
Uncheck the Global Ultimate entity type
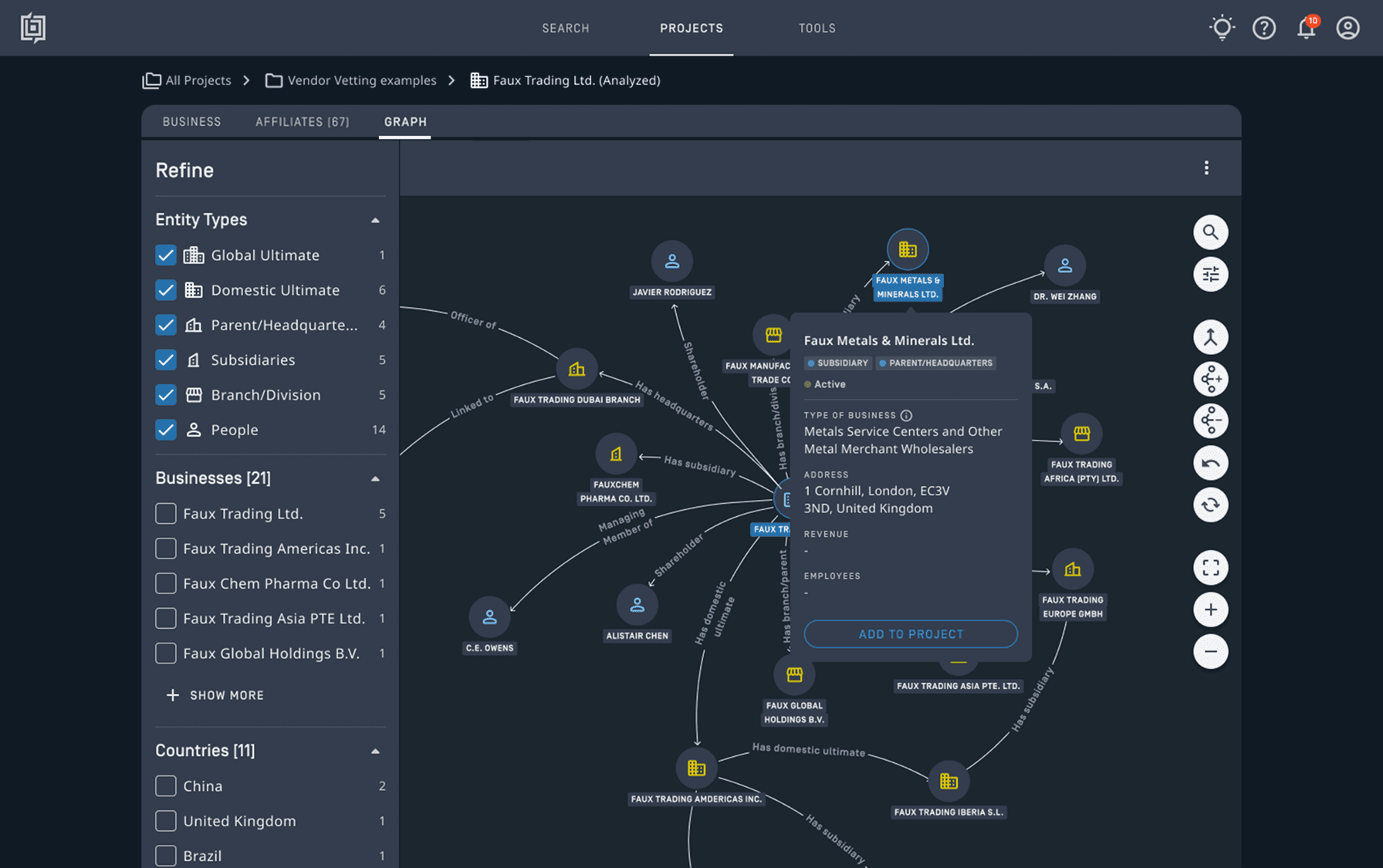click(x=166, y=255)
